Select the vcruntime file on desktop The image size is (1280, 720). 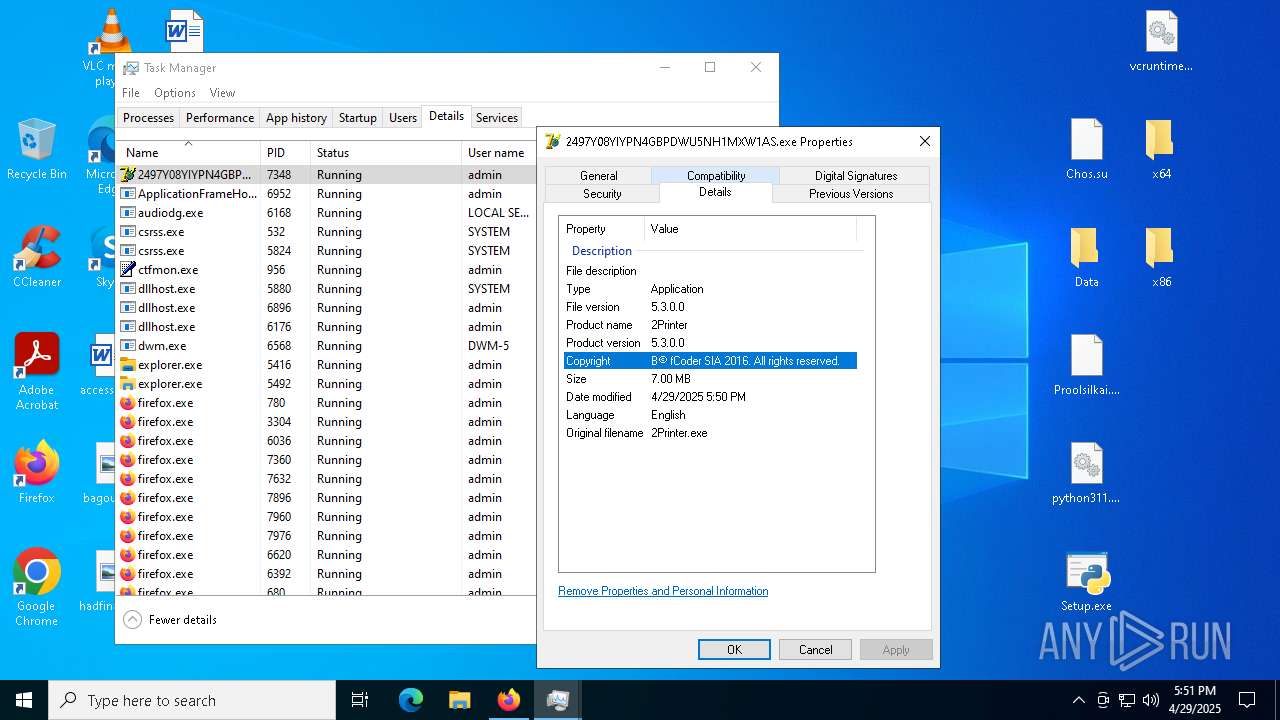(x=1161, y=42)
